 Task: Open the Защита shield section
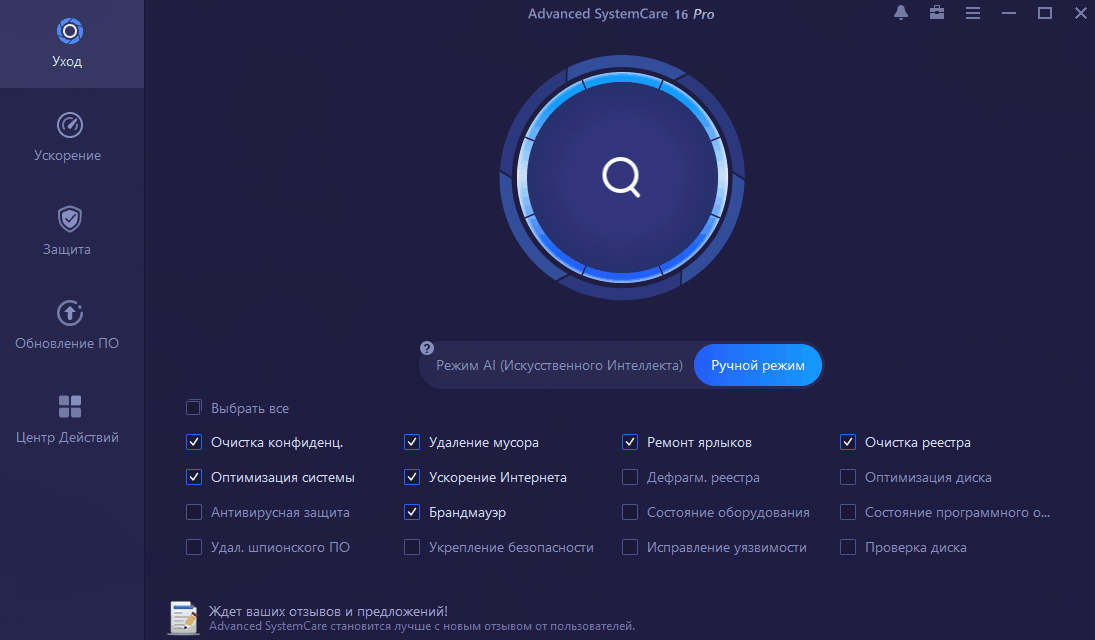68,231
